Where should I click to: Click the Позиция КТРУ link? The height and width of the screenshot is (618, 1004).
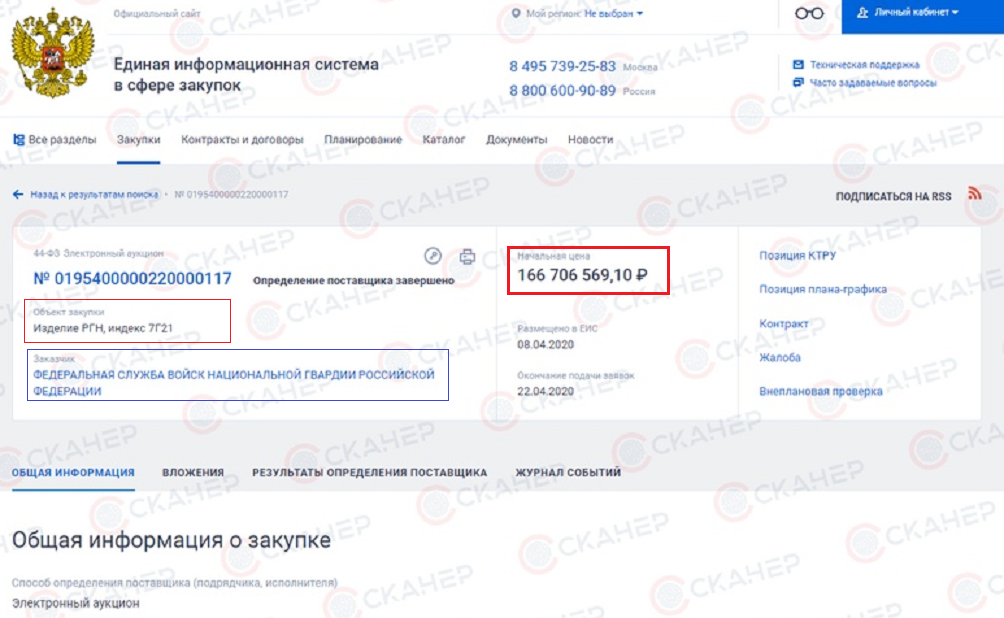point(798,256)
